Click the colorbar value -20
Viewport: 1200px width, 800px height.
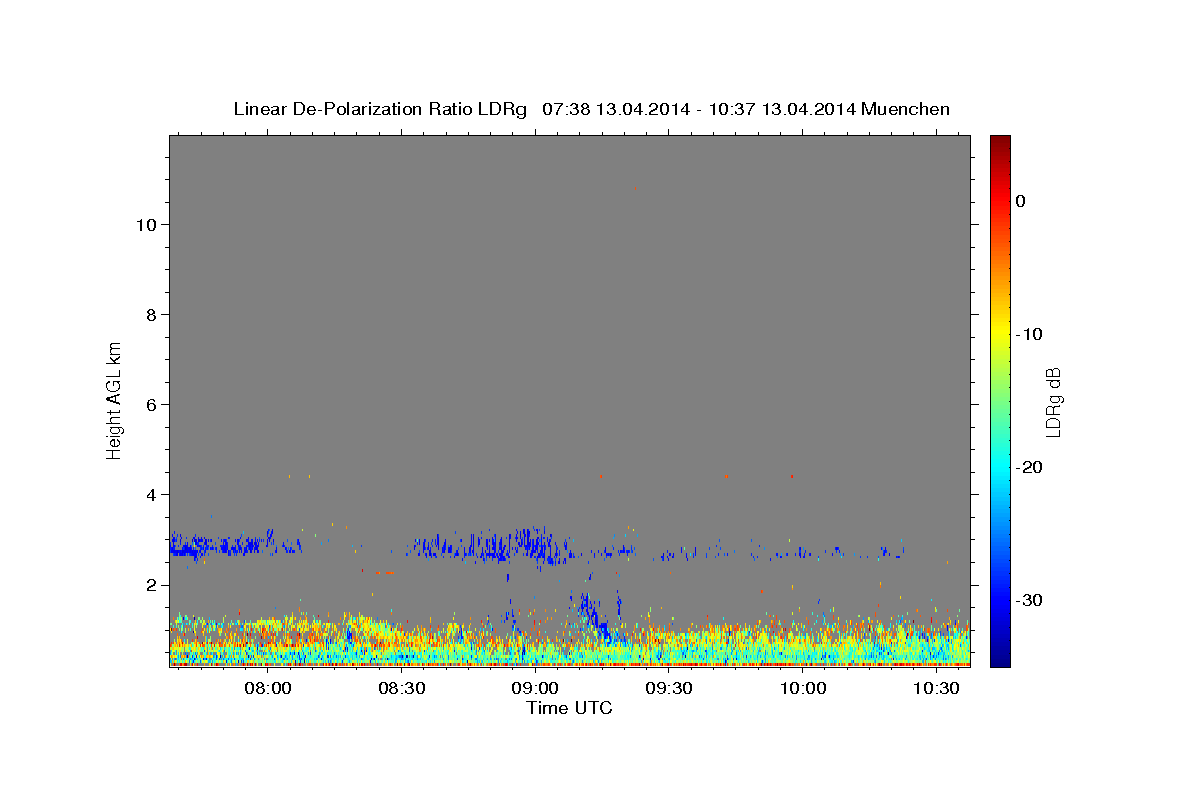tap(1029, 467)
